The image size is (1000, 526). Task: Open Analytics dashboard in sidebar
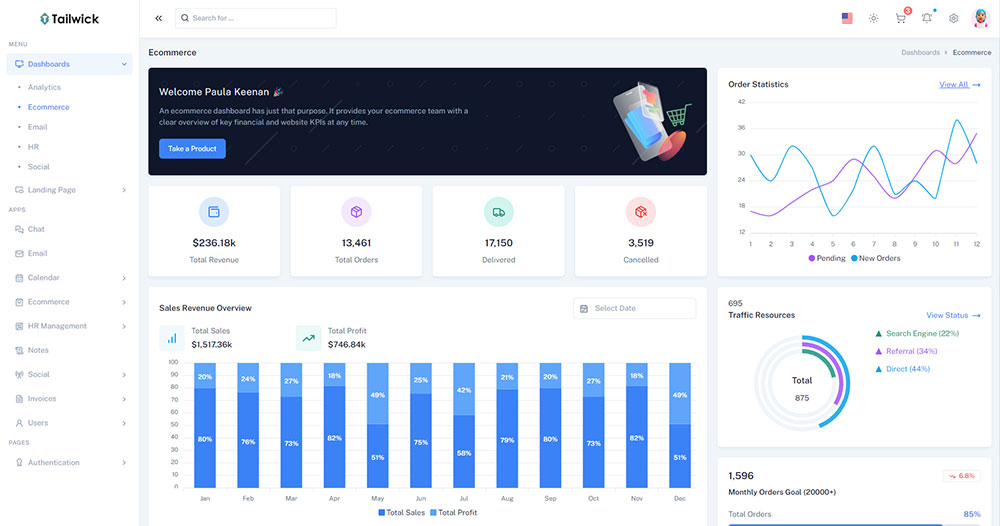44,87
